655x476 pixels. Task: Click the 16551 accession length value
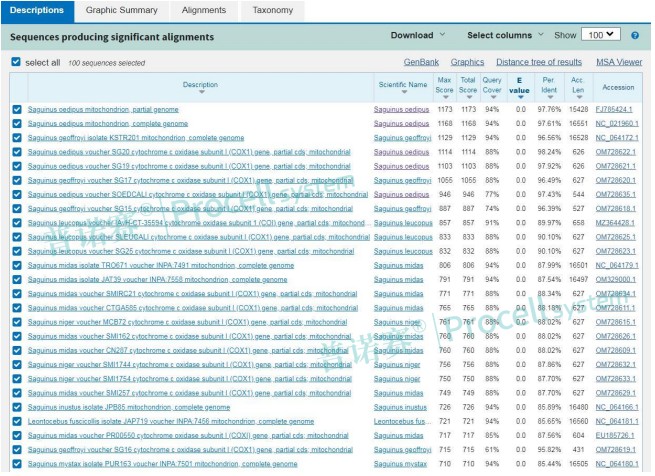tap(578, 124)
